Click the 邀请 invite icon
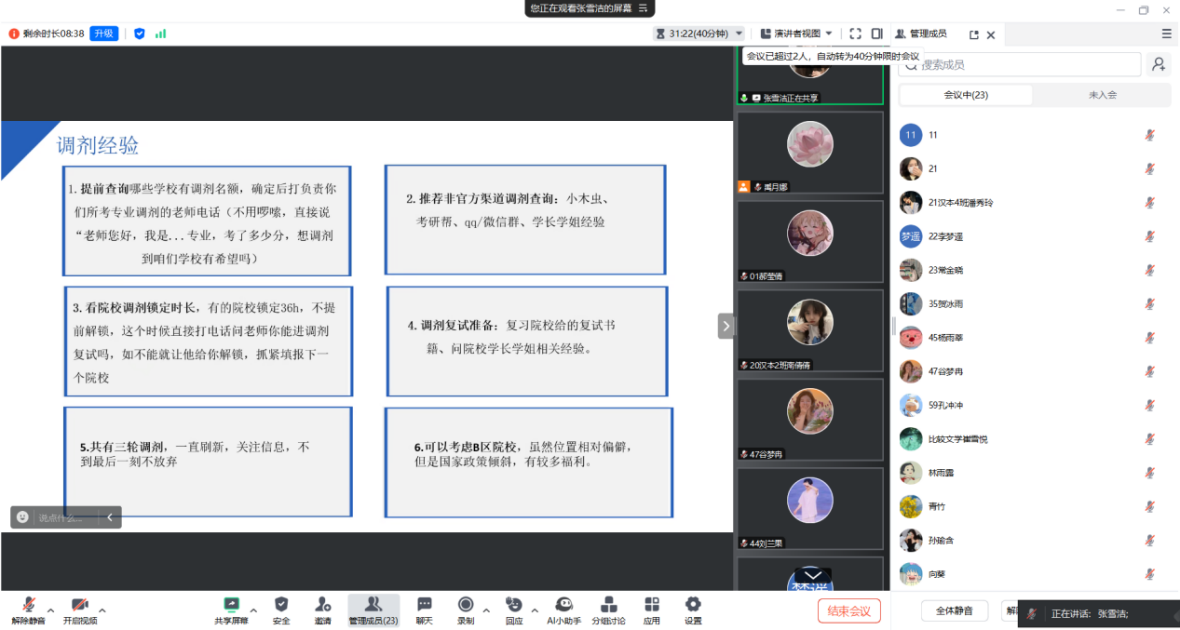 tap(323, 605)
